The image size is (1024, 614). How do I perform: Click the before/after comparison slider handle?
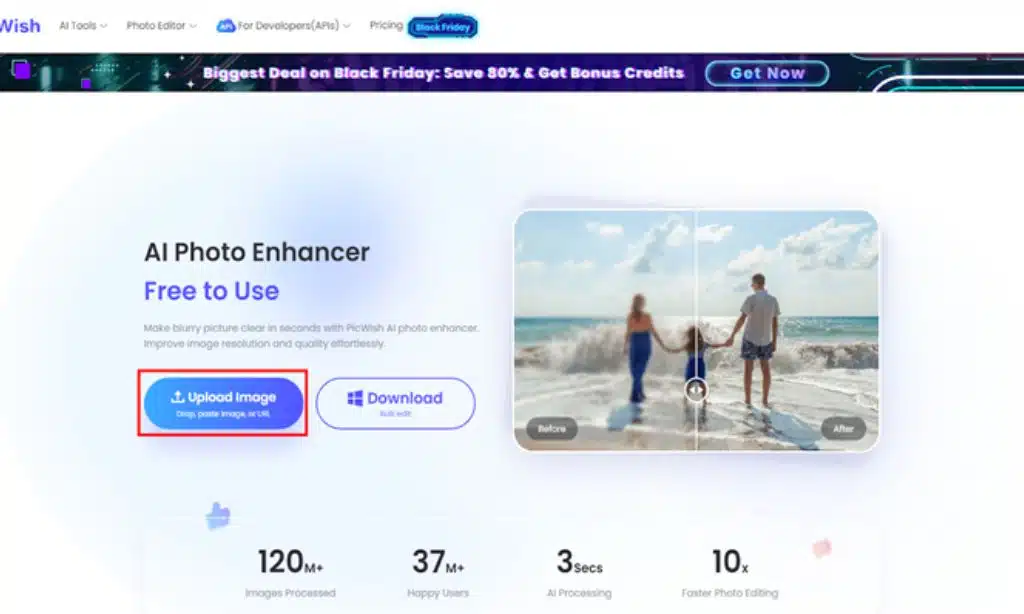click(x=696, y=390)
